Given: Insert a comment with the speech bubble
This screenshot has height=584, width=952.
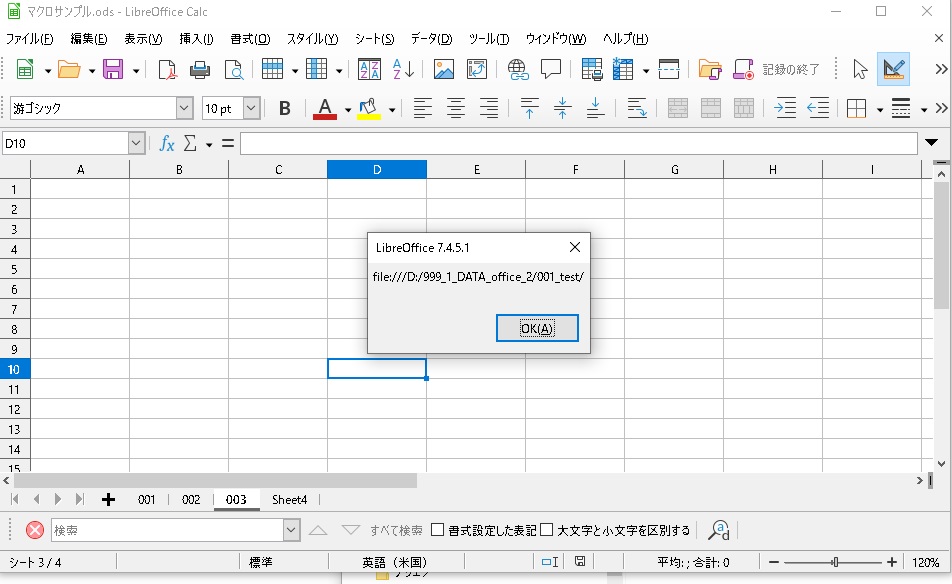Looking at the screenshot, I should 551,69.
